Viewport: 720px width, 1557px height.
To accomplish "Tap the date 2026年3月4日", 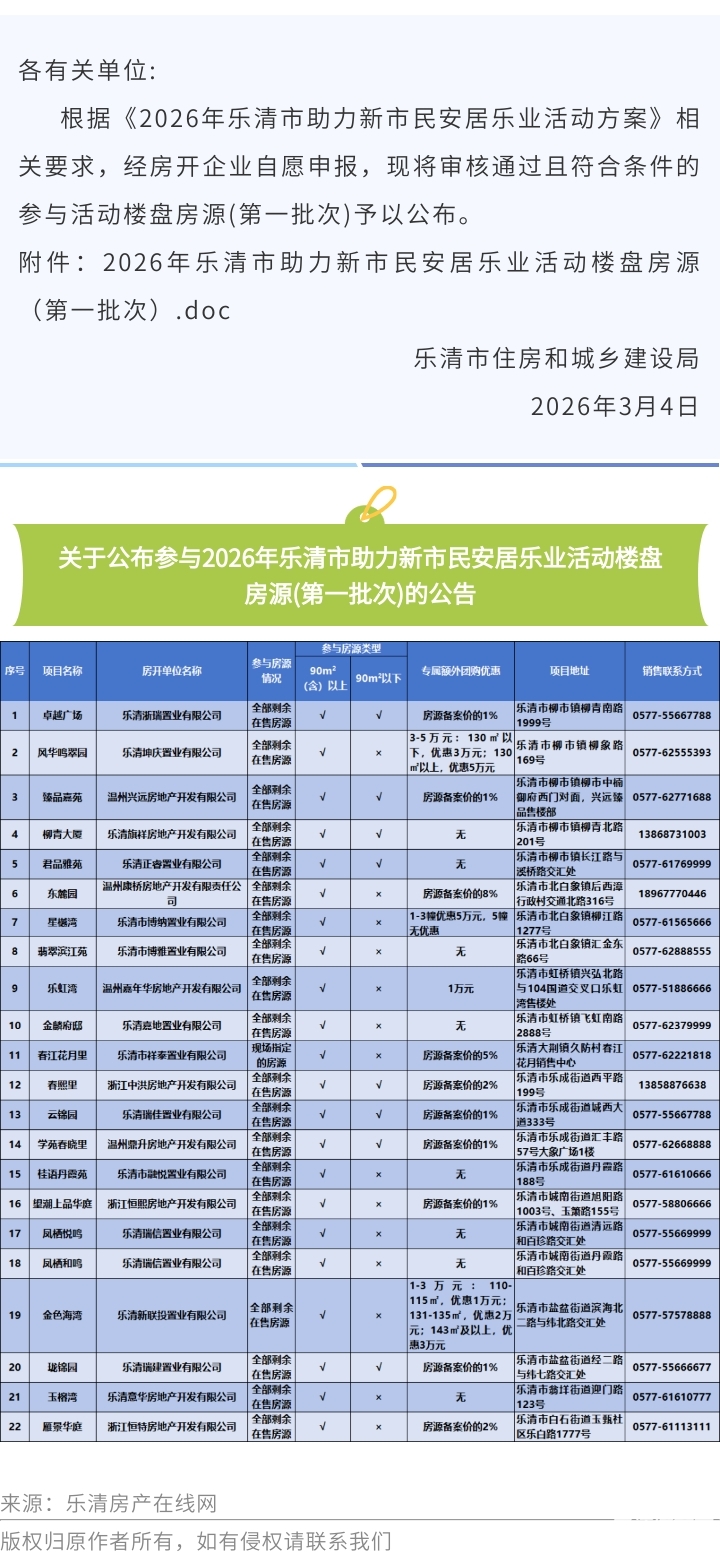I will click(613, 406).
